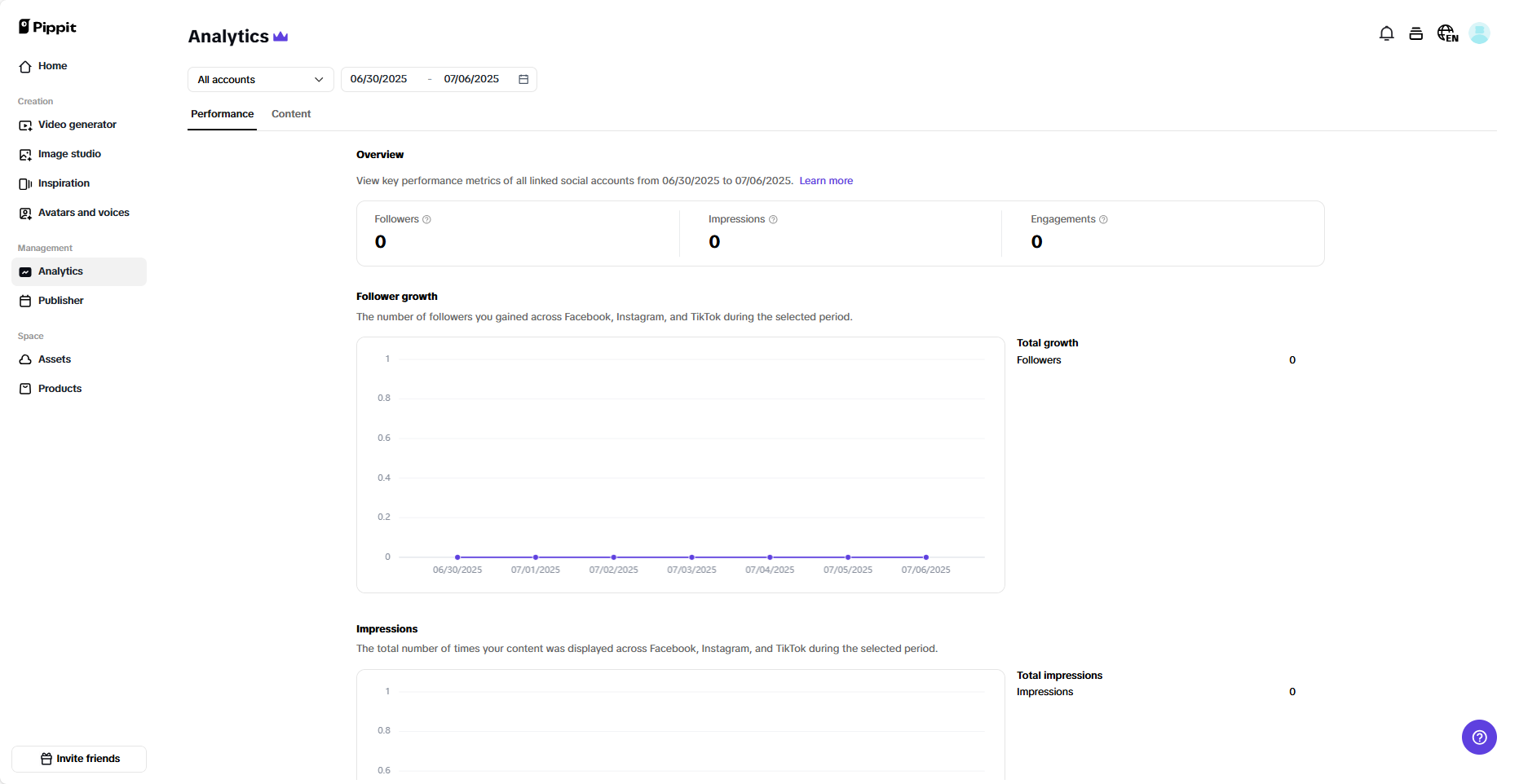
Task: Go to the Publisher page
Action: tap(60, 301)
